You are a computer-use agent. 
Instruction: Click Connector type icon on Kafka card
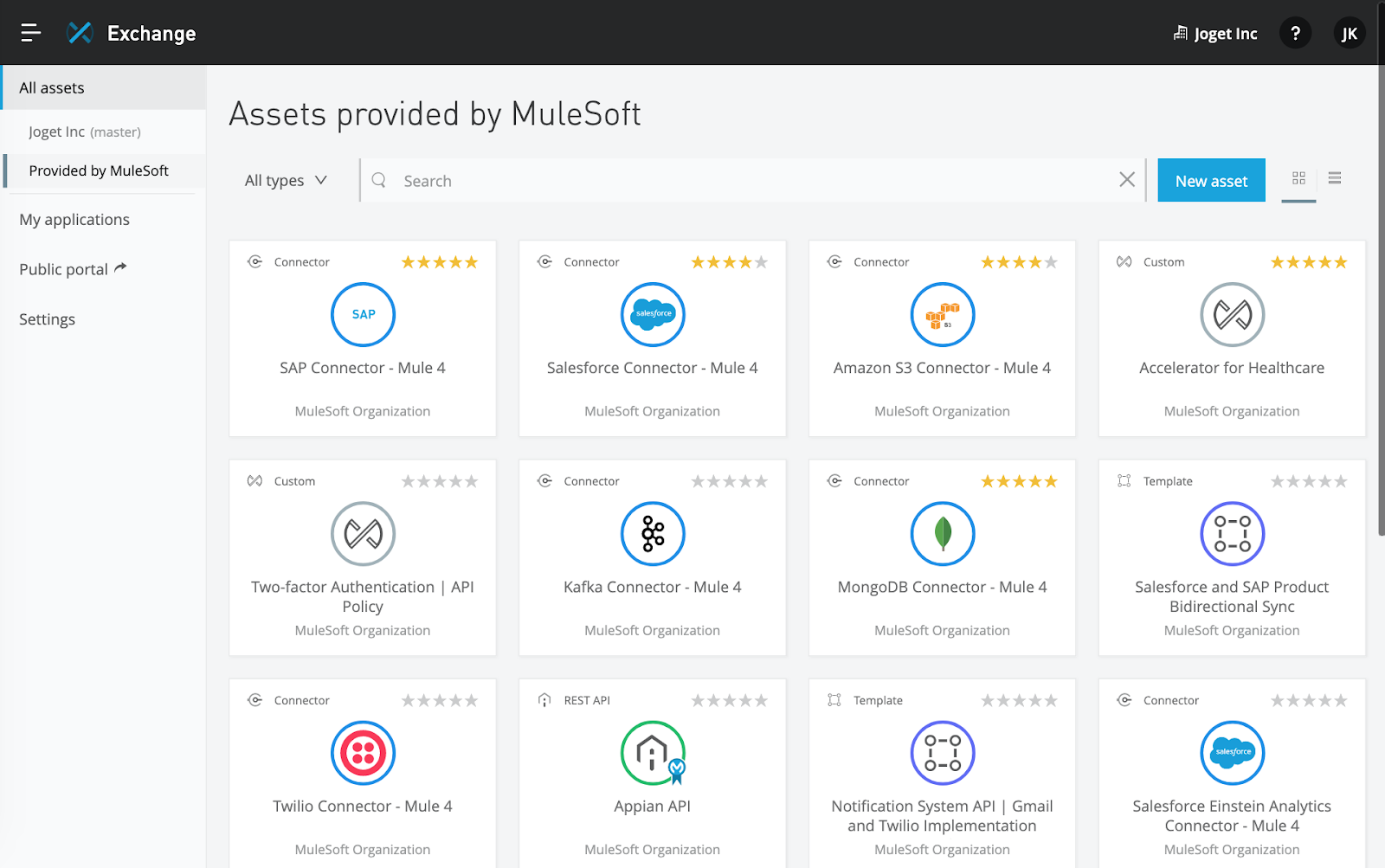pyautogui.click(x=544, y=480)
